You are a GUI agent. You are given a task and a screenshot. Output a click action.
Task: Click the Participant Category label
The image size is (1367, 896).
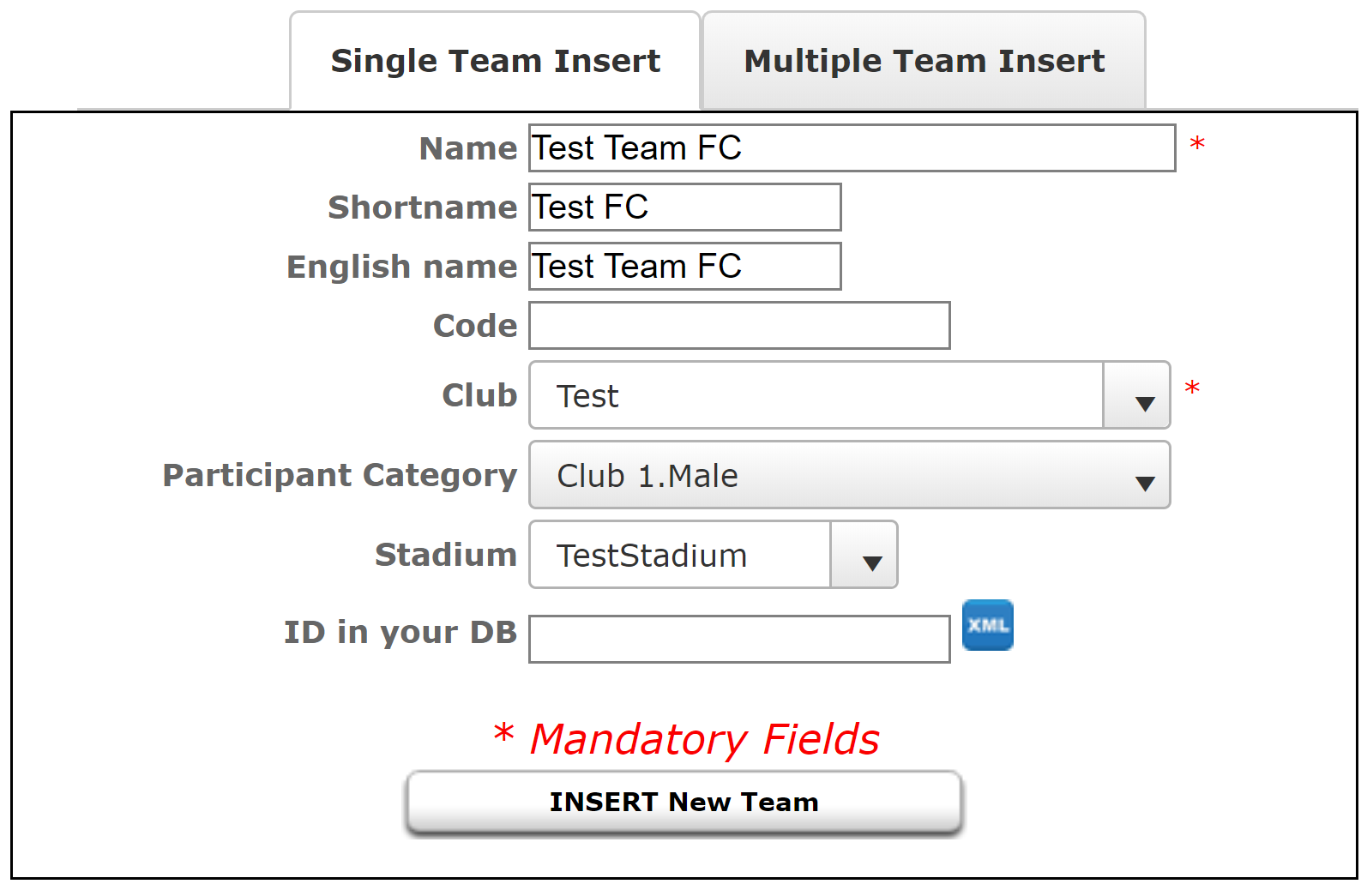pyautogui.click(x=340, y=475)
